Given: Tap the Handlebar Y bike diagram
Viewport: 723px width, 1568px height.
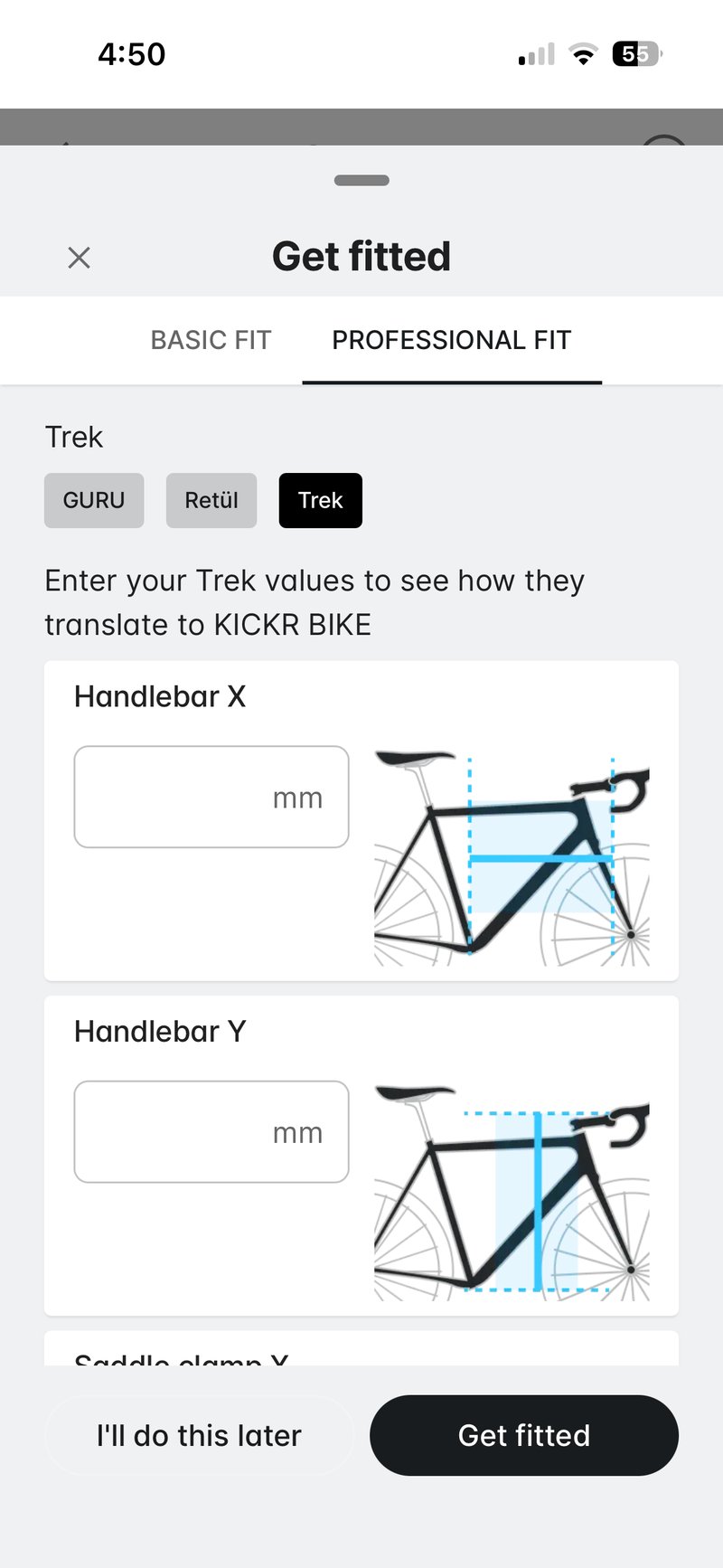Looking at the screenshot, I should [x=512, y=1192].
